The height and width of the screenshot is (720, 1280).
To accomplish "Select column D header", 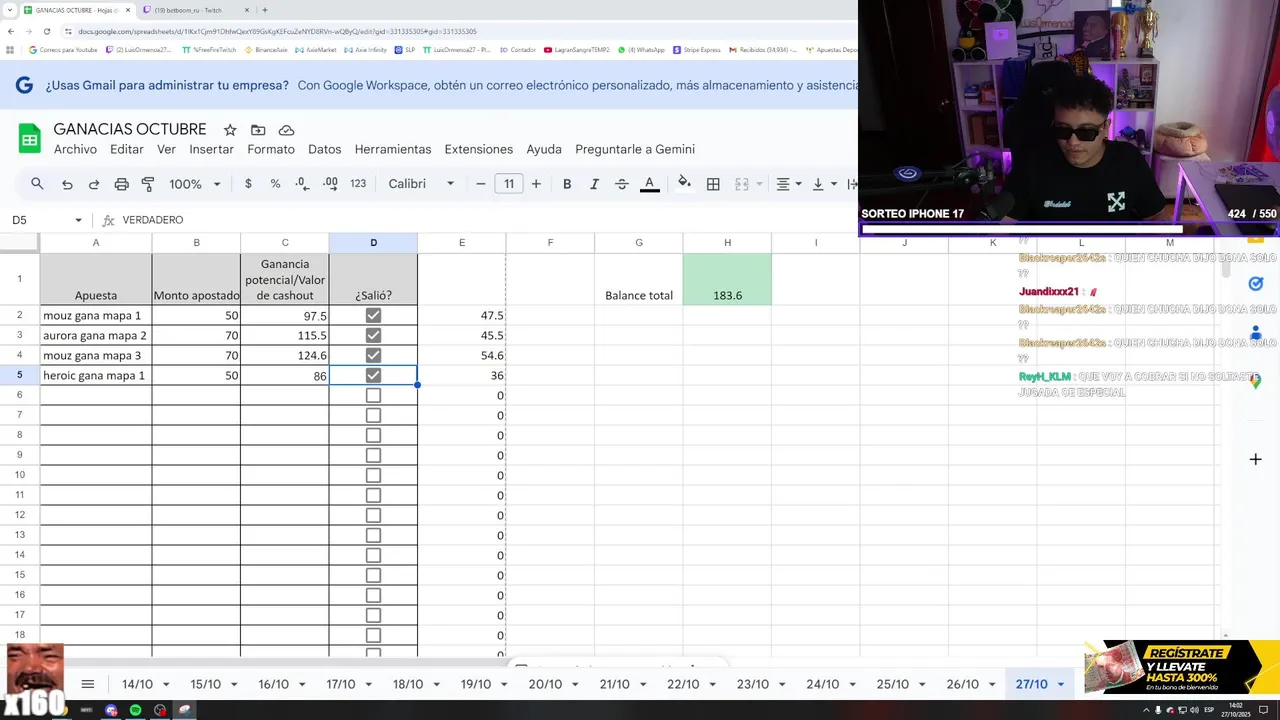I will pyautogui.click(x=373, y=243).
